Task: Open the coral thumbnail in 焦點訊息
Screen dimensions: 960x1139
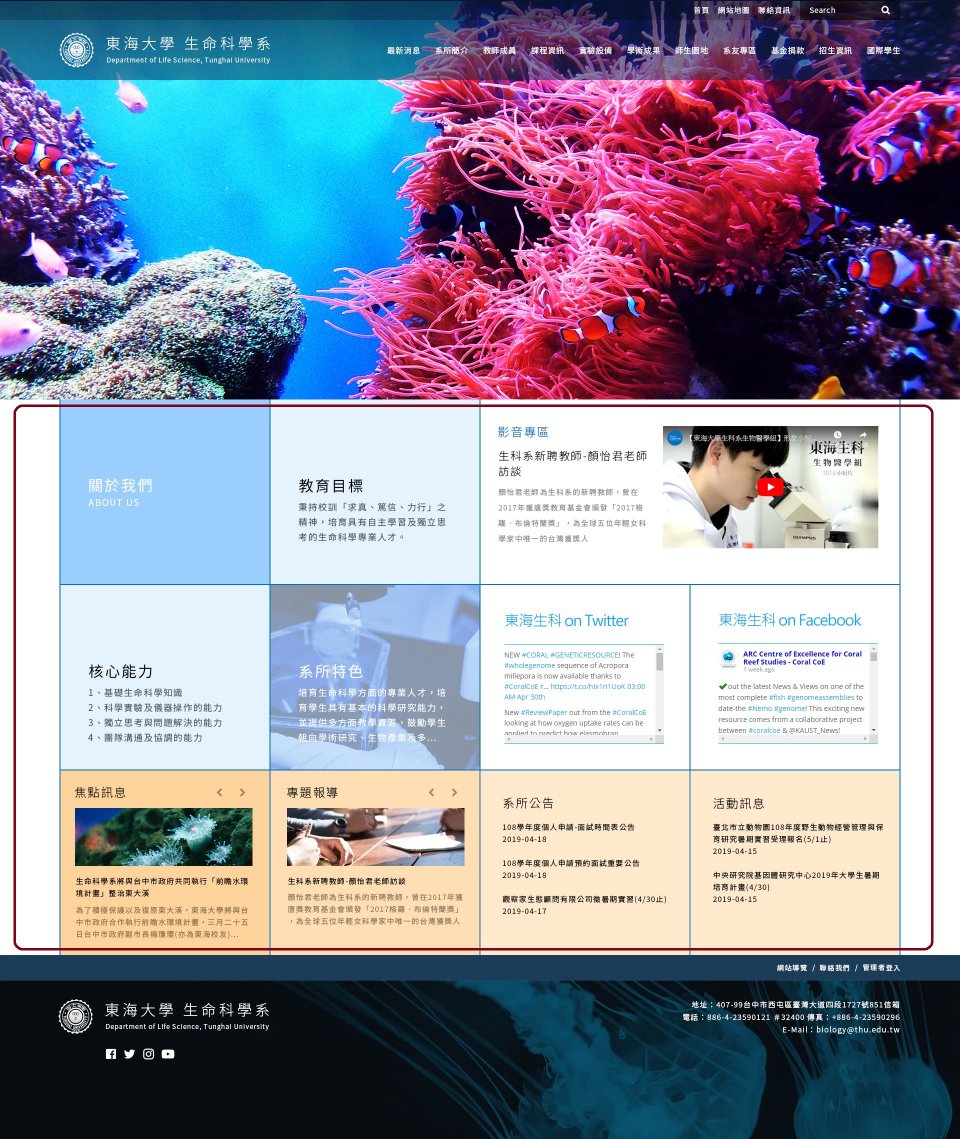Action: (x=164, y=837)
